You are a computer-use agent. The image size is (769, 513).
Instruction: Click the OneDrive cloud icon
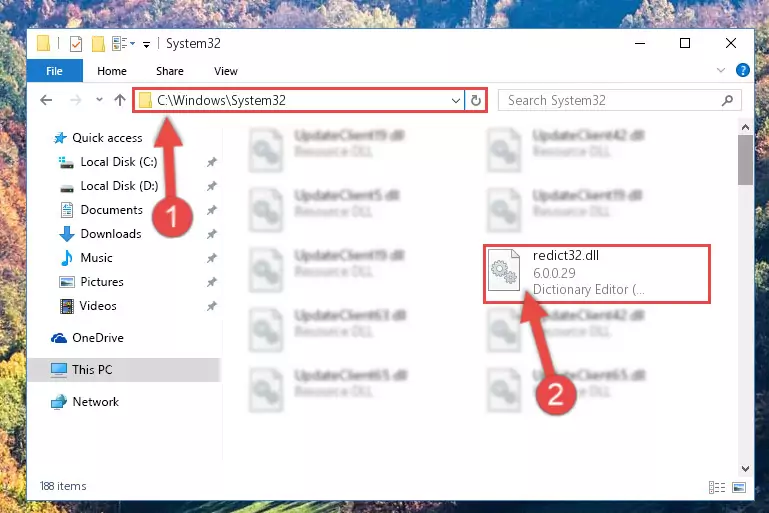point(59,338)
